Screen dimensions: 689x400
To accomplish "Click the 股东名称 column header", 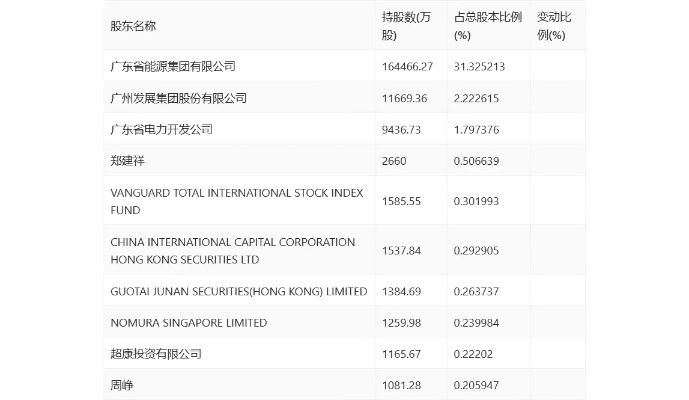I will pyautogui.click(x=133, y=26).
